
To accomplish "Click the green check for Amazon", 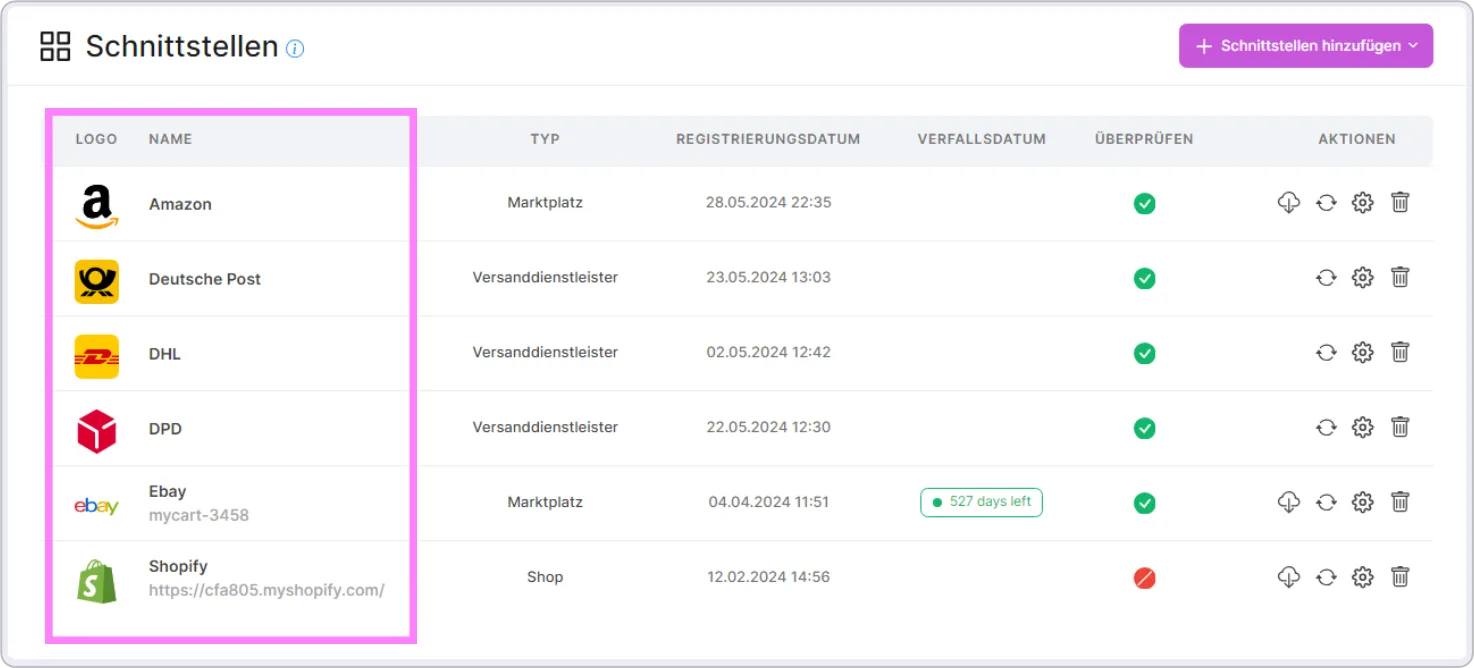I will [x=1144, y=204].
